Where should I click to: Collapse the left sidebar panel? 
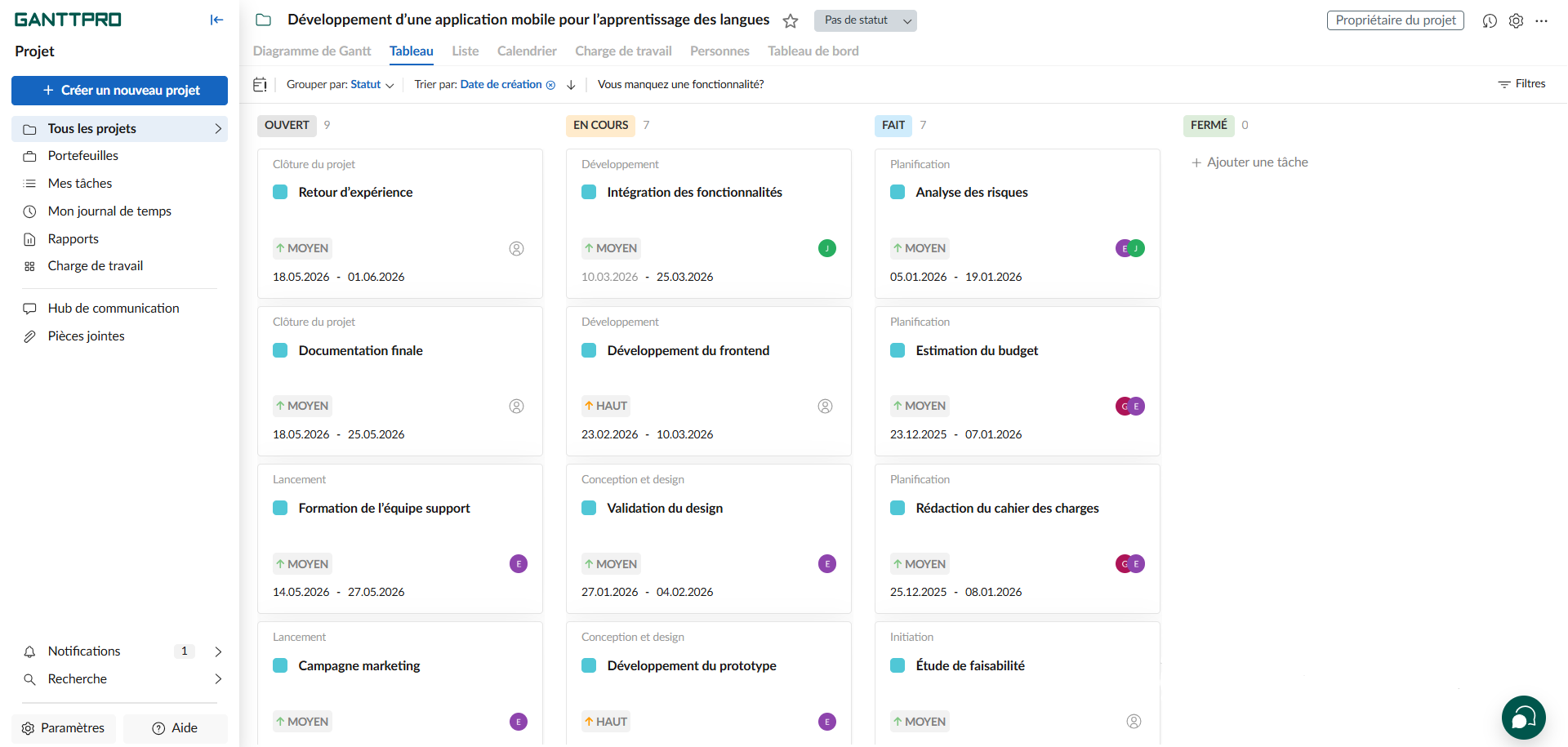(216, 20)
